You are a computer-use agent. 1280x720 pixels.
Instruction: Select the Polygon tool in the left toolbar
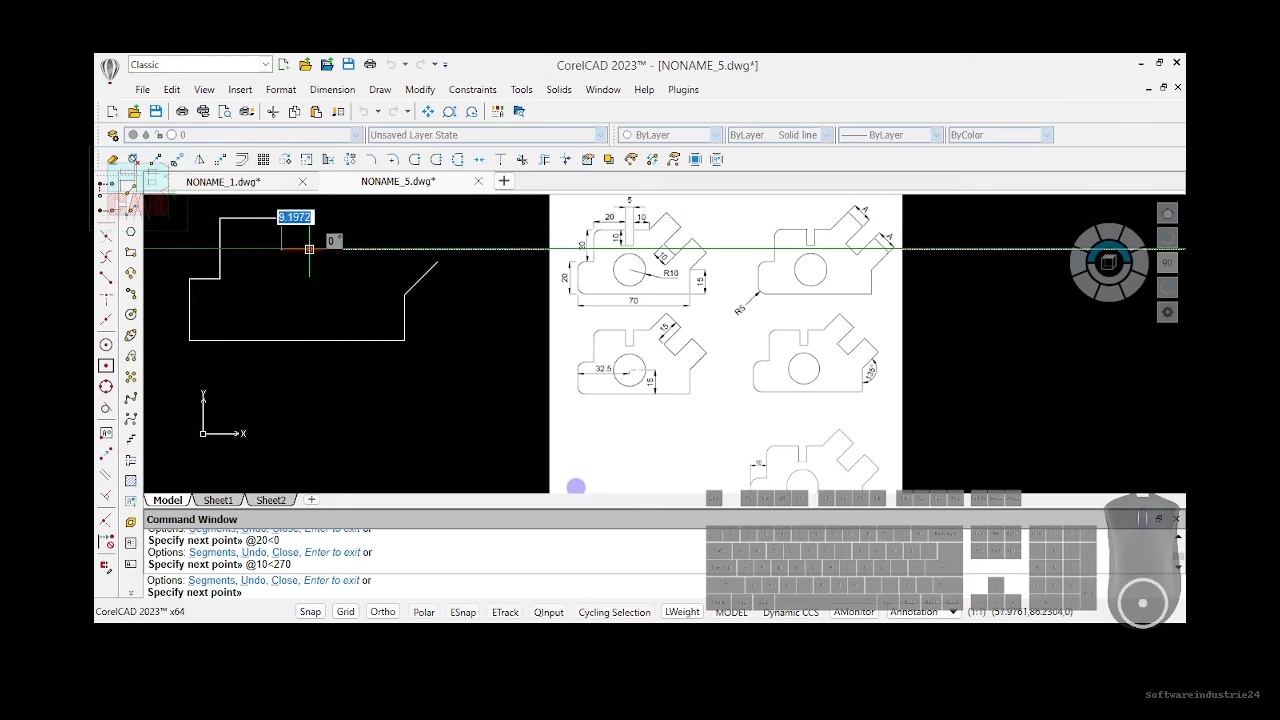coord(131,231)
